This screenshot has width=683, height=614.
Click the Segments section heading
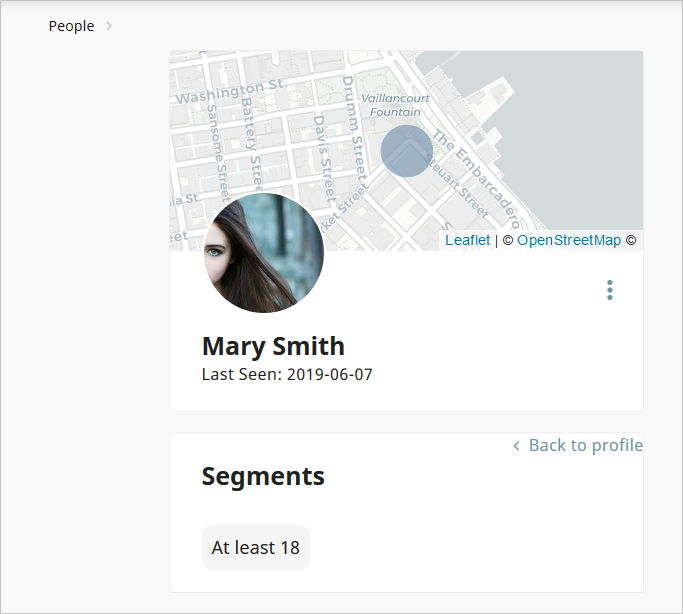pos(263,476)
